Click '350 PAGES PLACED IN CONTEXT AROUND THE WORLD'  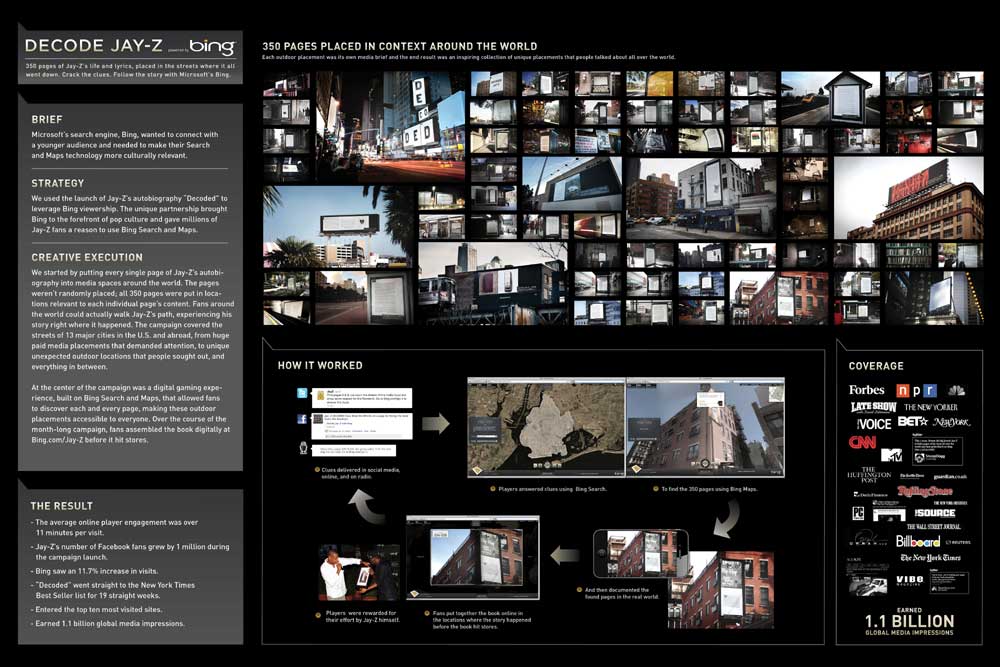click(x=399, y=46)
